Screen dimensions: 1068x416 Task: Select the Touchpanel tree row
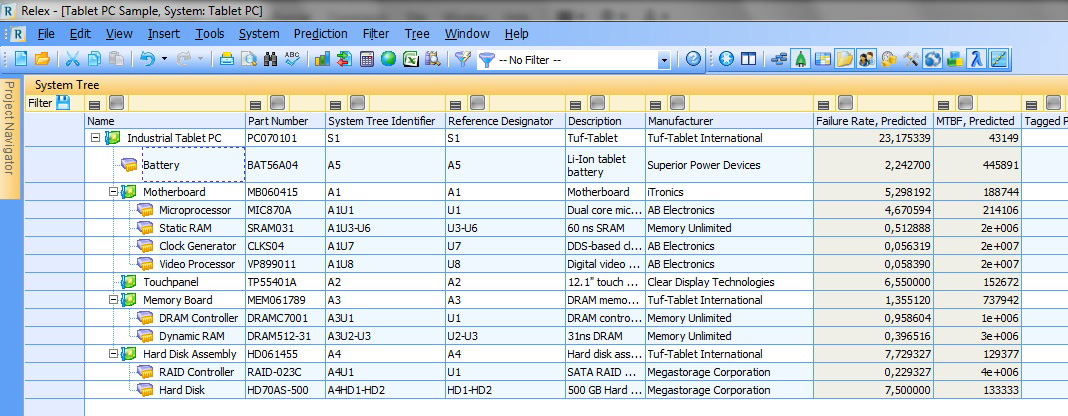pos(170,282)
